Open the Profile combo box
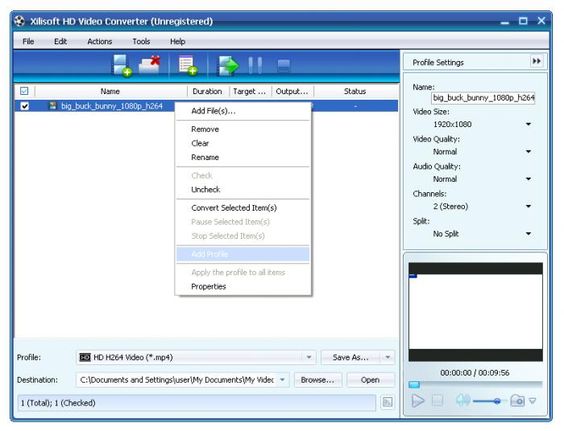 [x=196, y=357]
